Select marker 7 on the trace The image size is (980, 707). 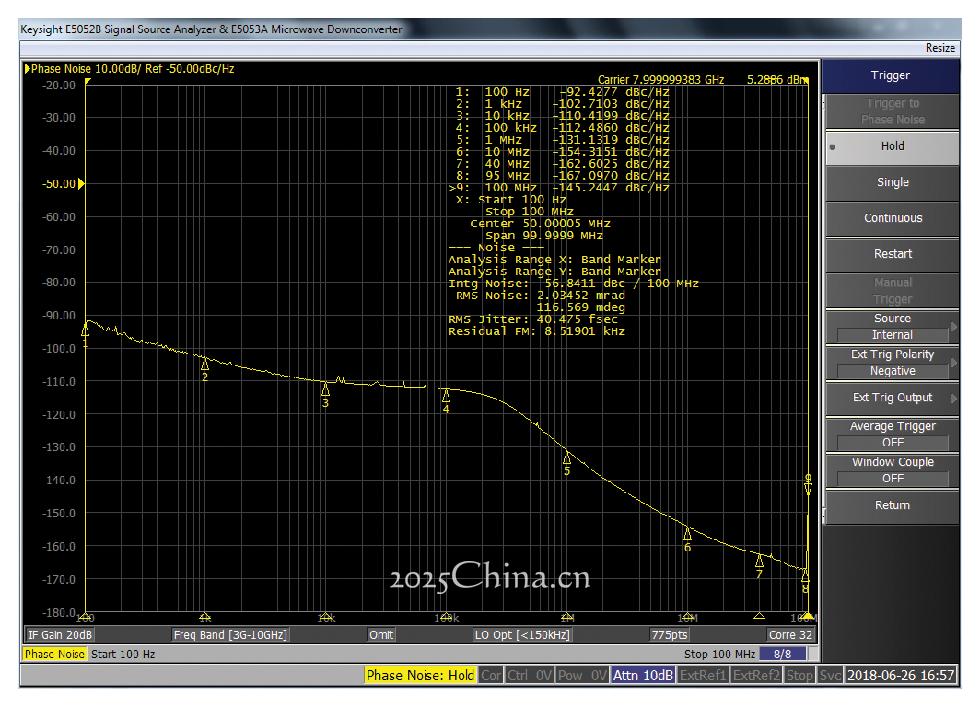[x=759, y=560]
